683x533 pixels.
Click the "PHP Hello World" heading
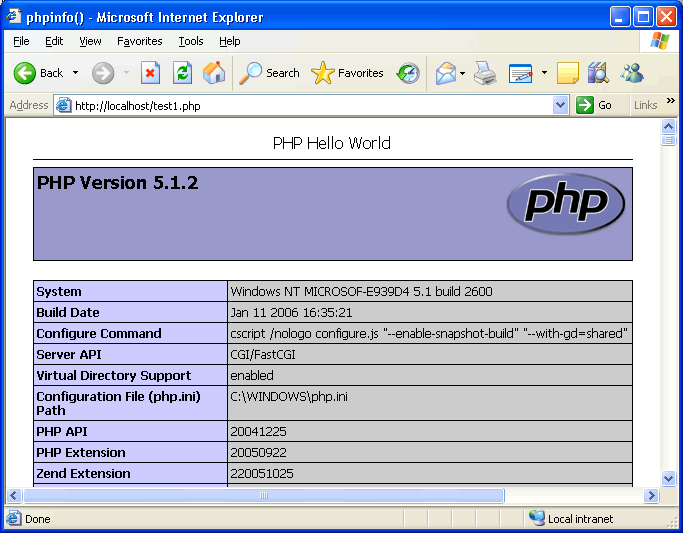[x=332, y=143]
